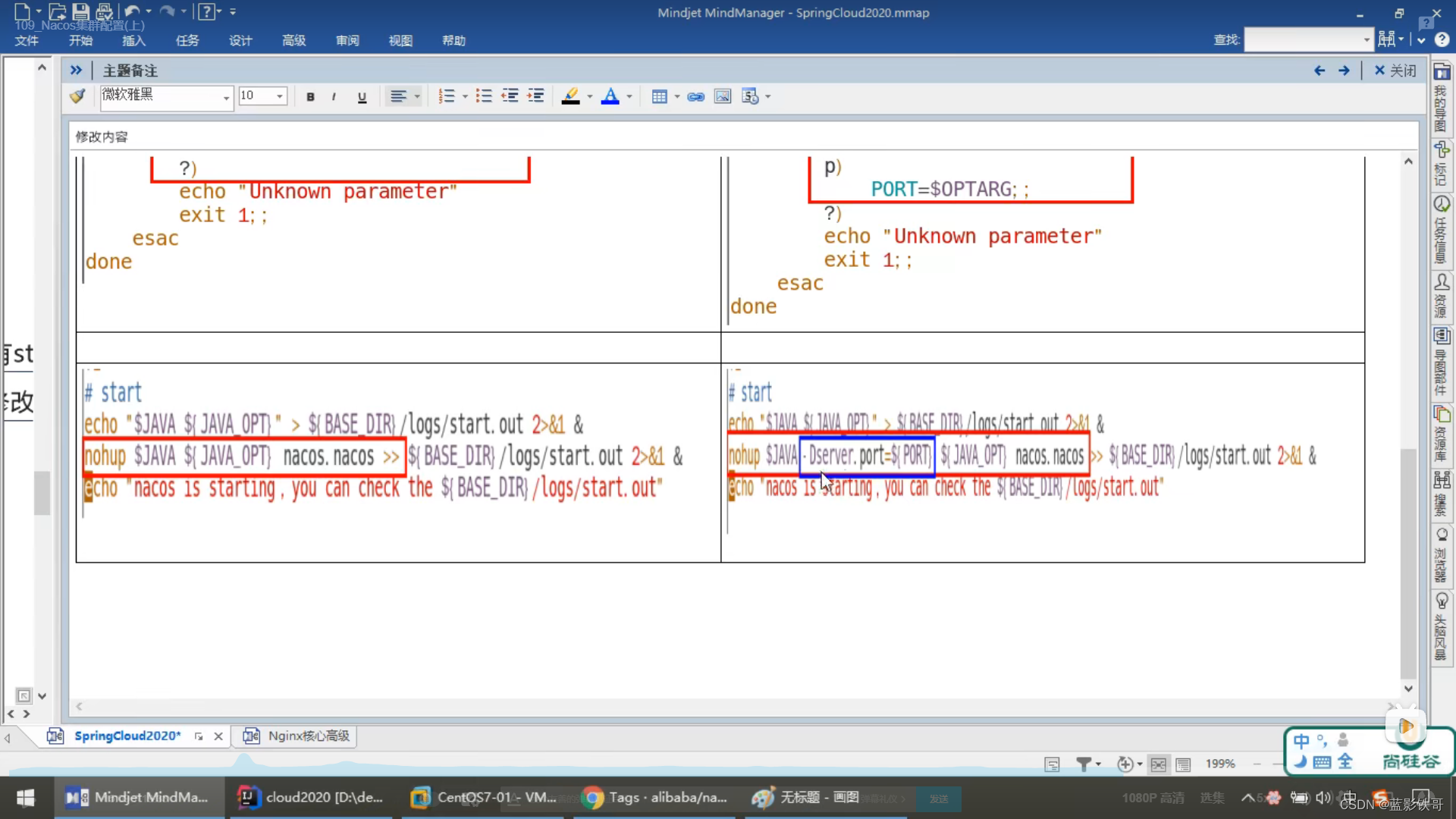Switch to the Nginx核心高级 document tab
Screen dimensions: 1456x819
pyautogui.click(x=297, y=736)
